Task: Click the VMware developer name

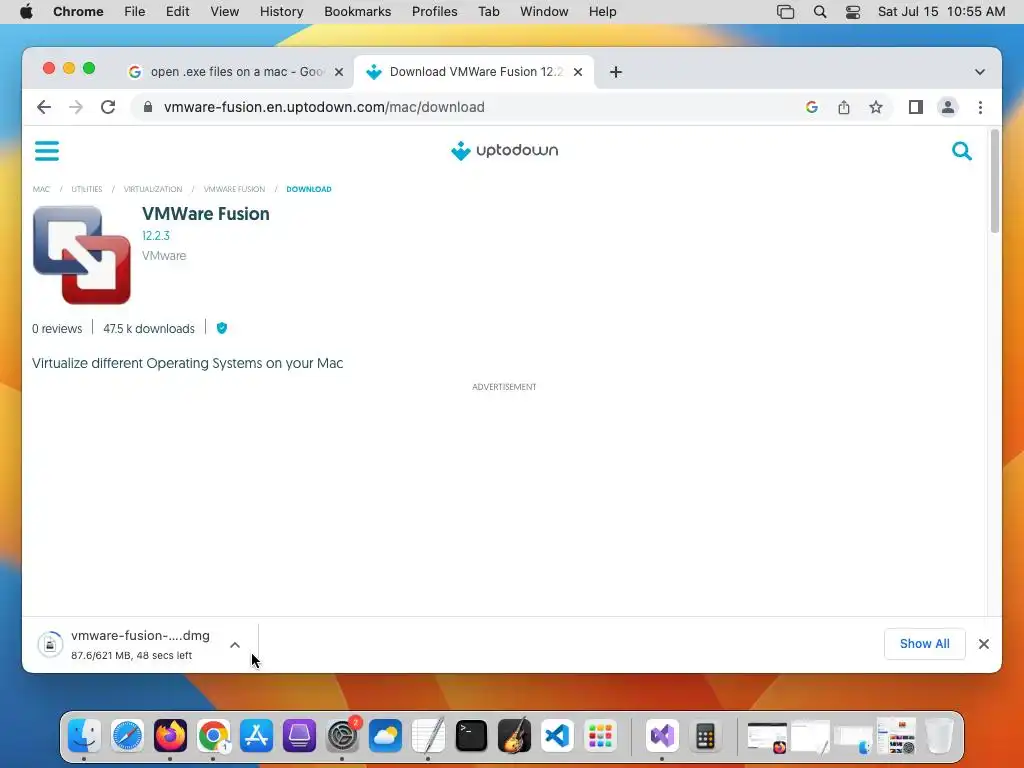Action: tap(164, 255)
